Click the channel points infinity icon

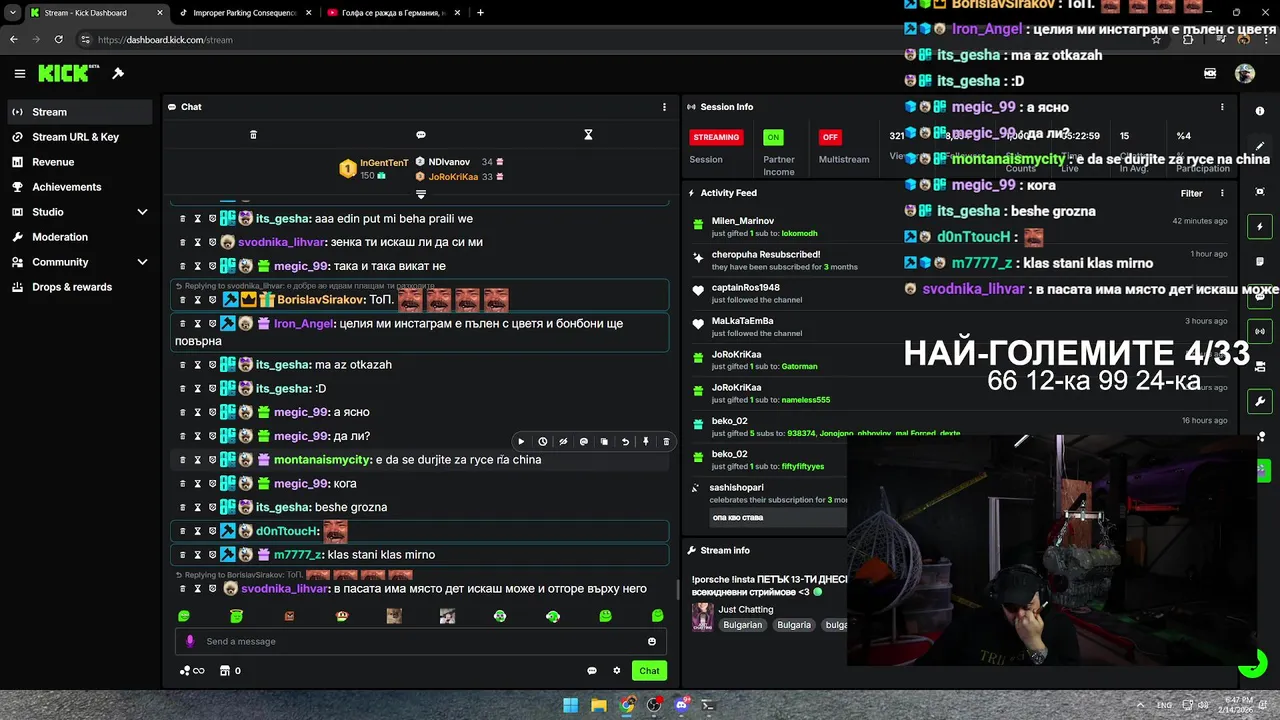[192, 671]
